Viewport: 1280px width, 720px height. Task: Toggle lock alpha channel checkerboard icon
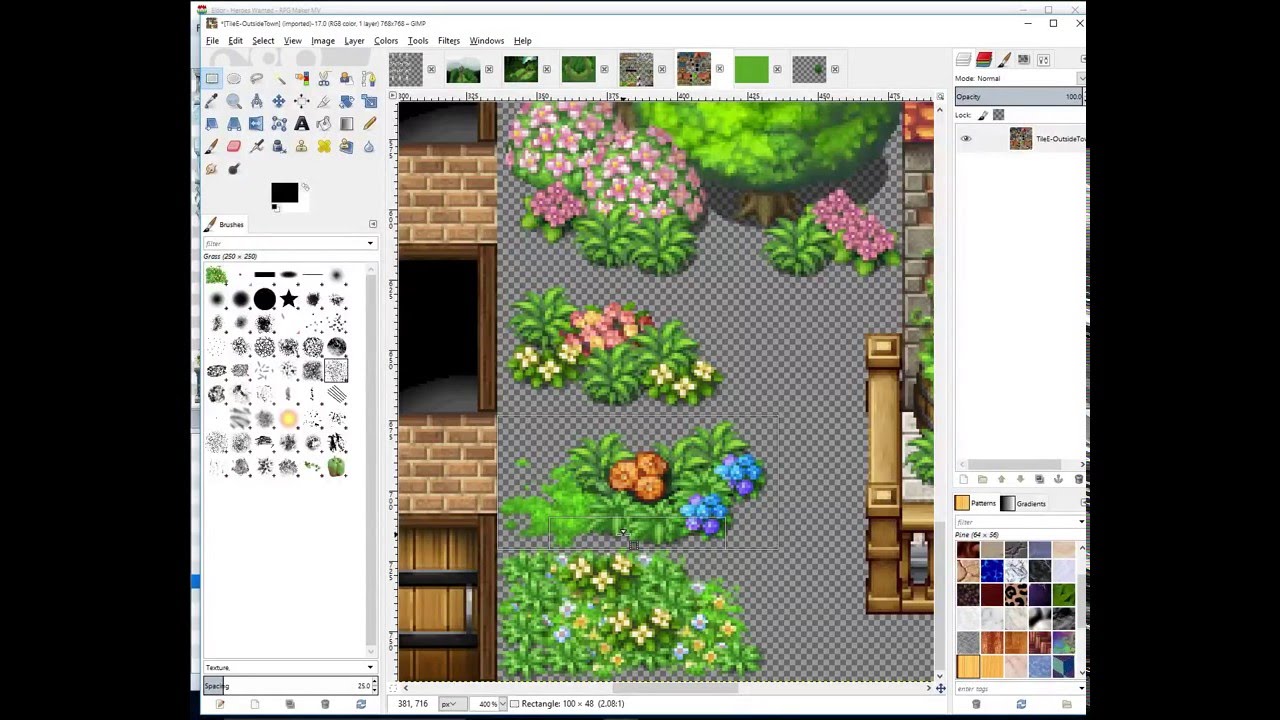998,115
